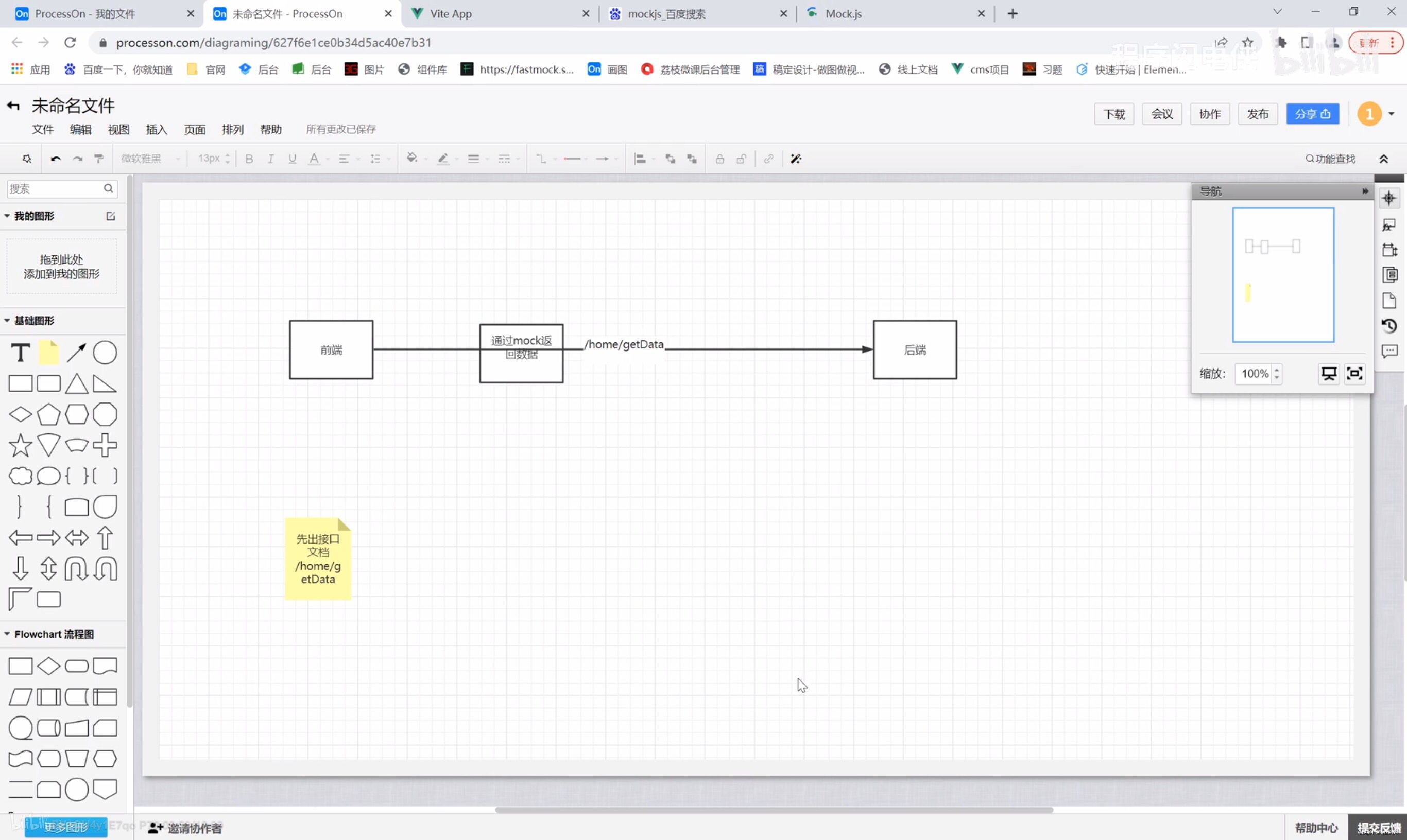1407x840 pixels.
Task: Click the undo arrow in toolbar
Action: [55, 159]
